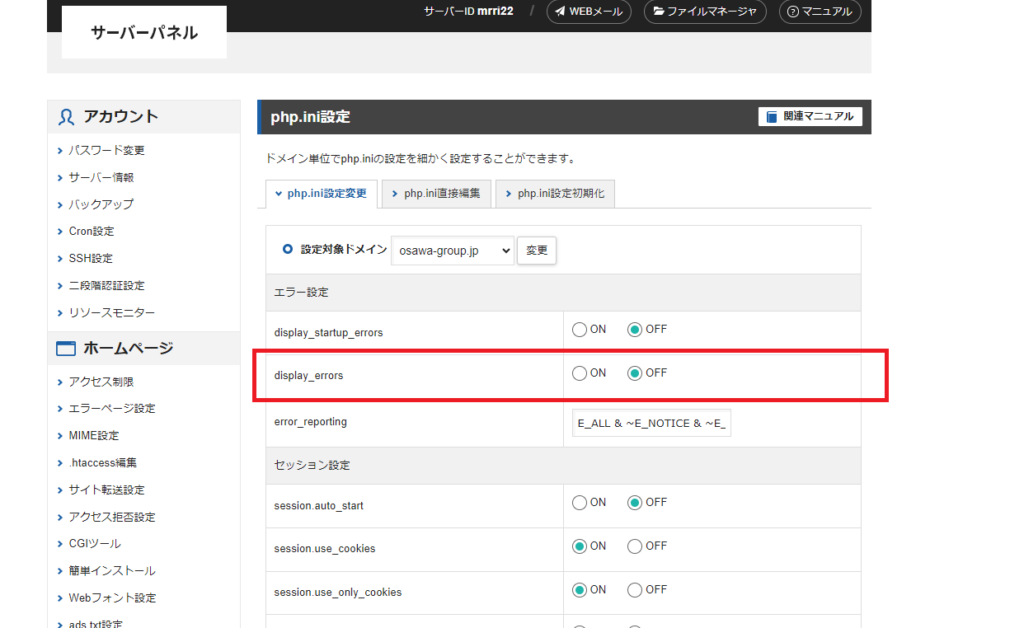Switch to php.ini設定初期化 tab
The image size is (1024, 628).
pyautogui.click(x=555, y=194)
